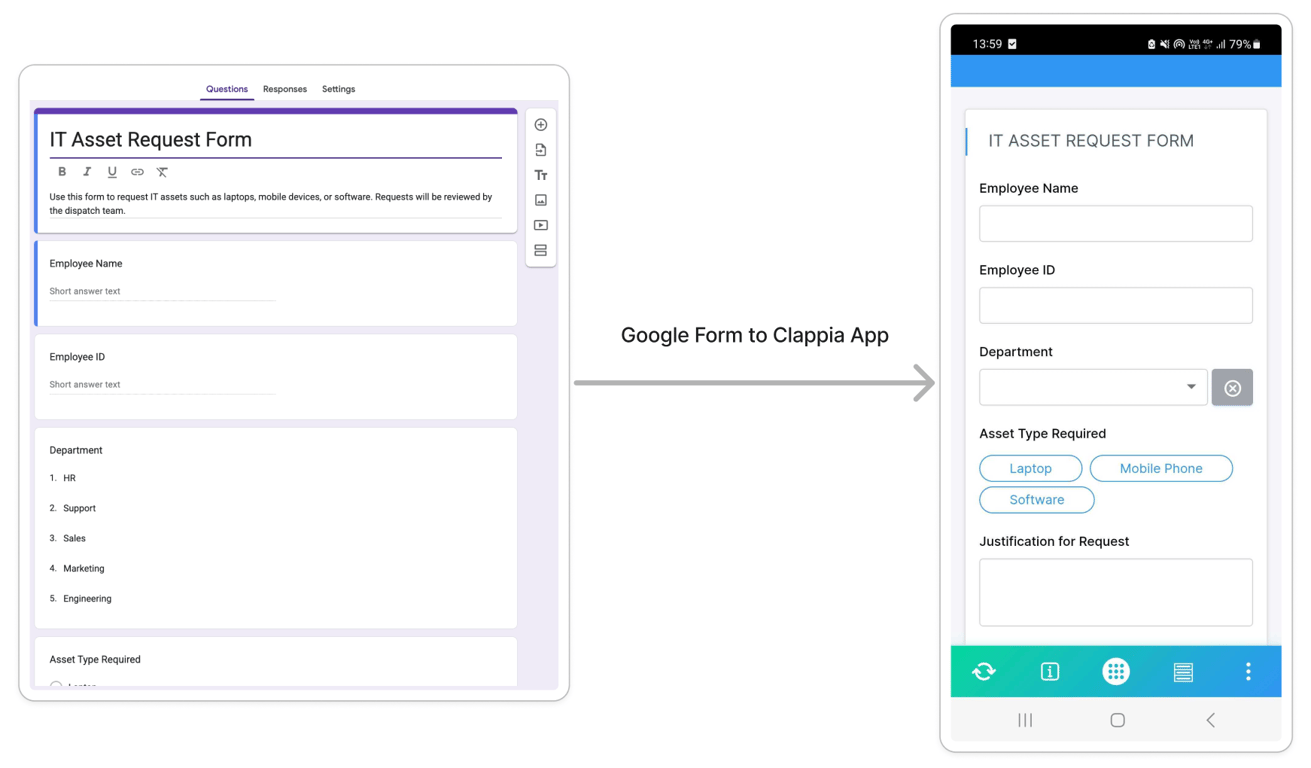Clear the Department selection in Clappia app
This screenshot has width=1311, height=768.
tap(1232, 387)
